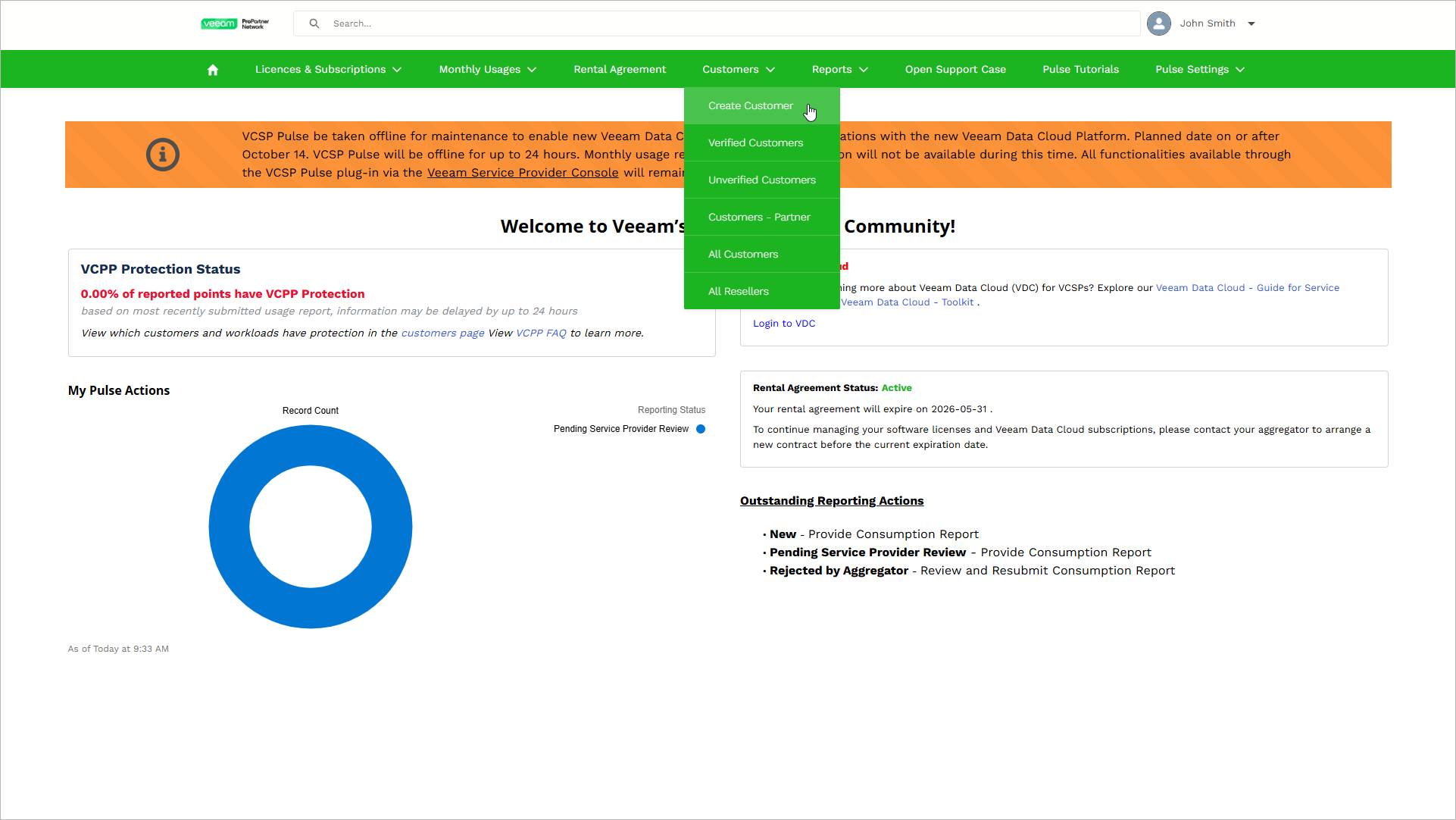Select All Resellers menu item
This screenshot has width=1456, height=820.
point(738,292)
